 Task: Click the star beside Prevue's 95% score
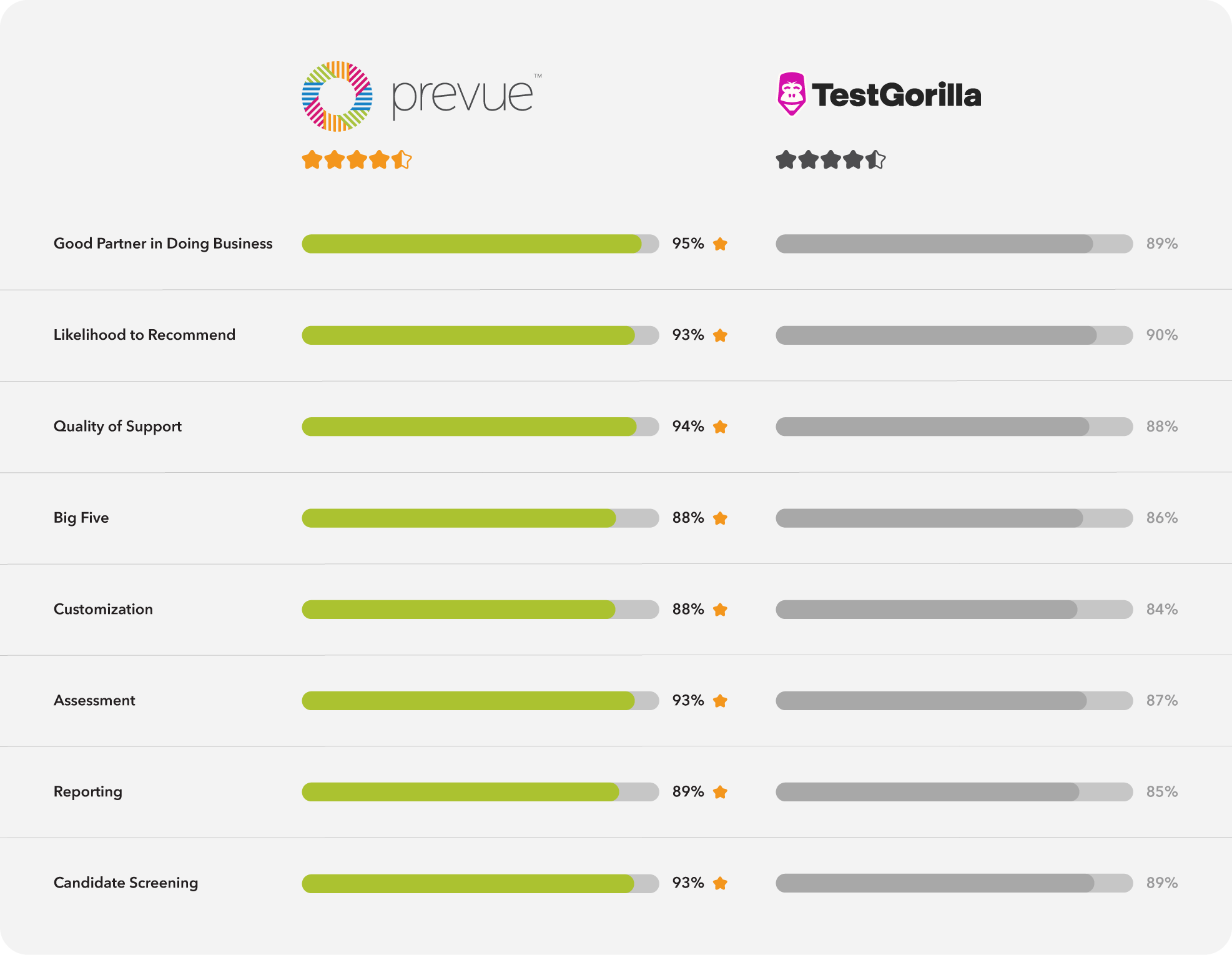pyautogui.click(x=720, y=244)
